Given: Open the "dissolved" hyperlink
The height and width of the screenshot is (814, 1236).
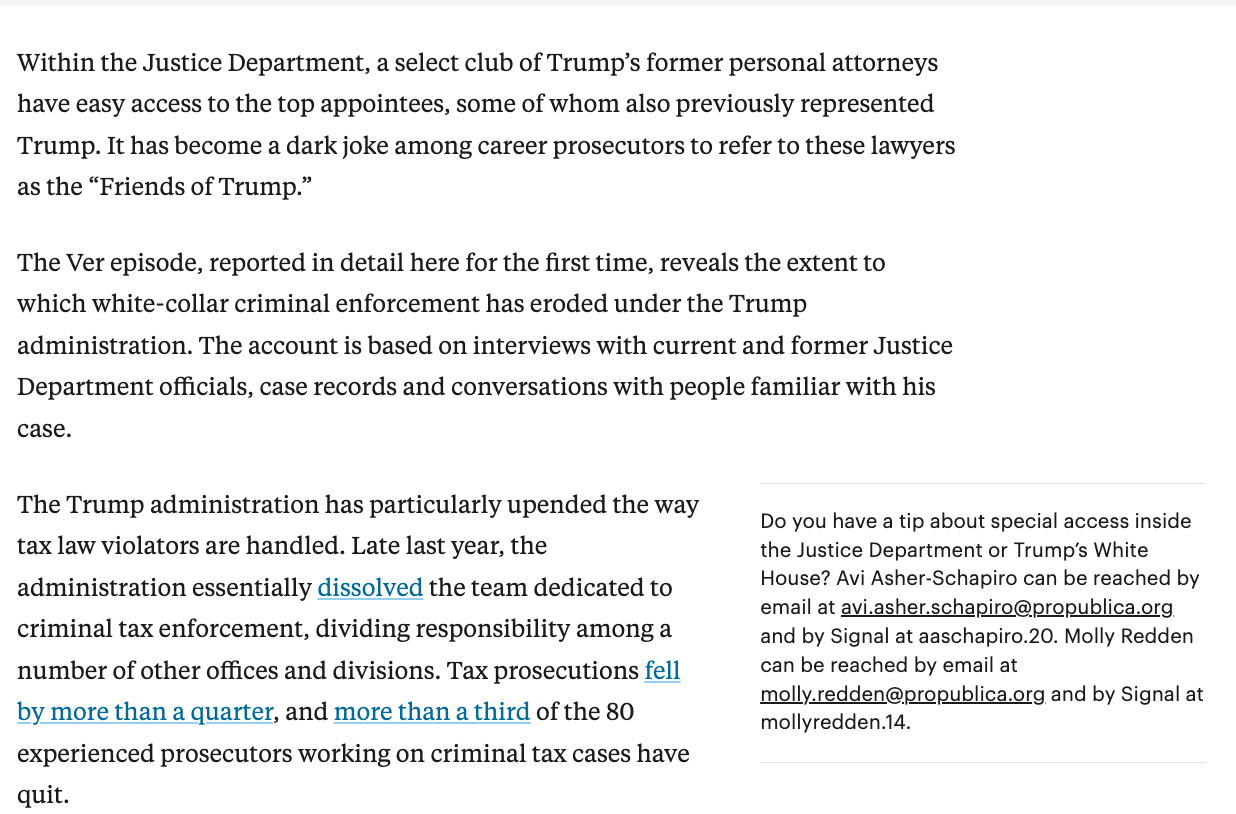Looking at the screenshot, I should [370, 588].
